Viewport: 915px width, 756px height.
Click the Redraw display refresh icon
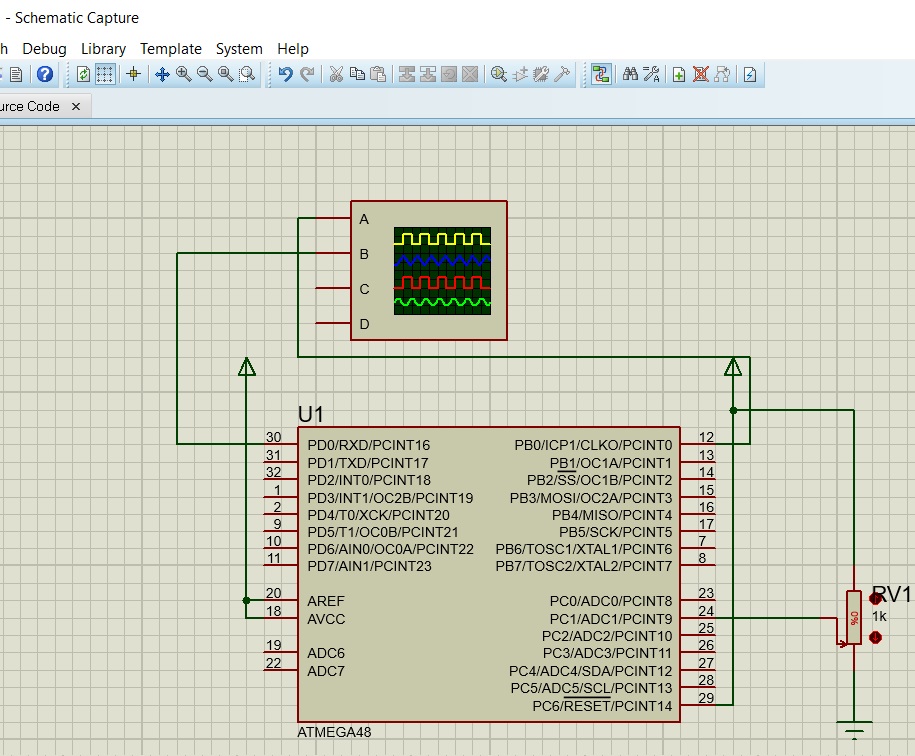point(83,74)
